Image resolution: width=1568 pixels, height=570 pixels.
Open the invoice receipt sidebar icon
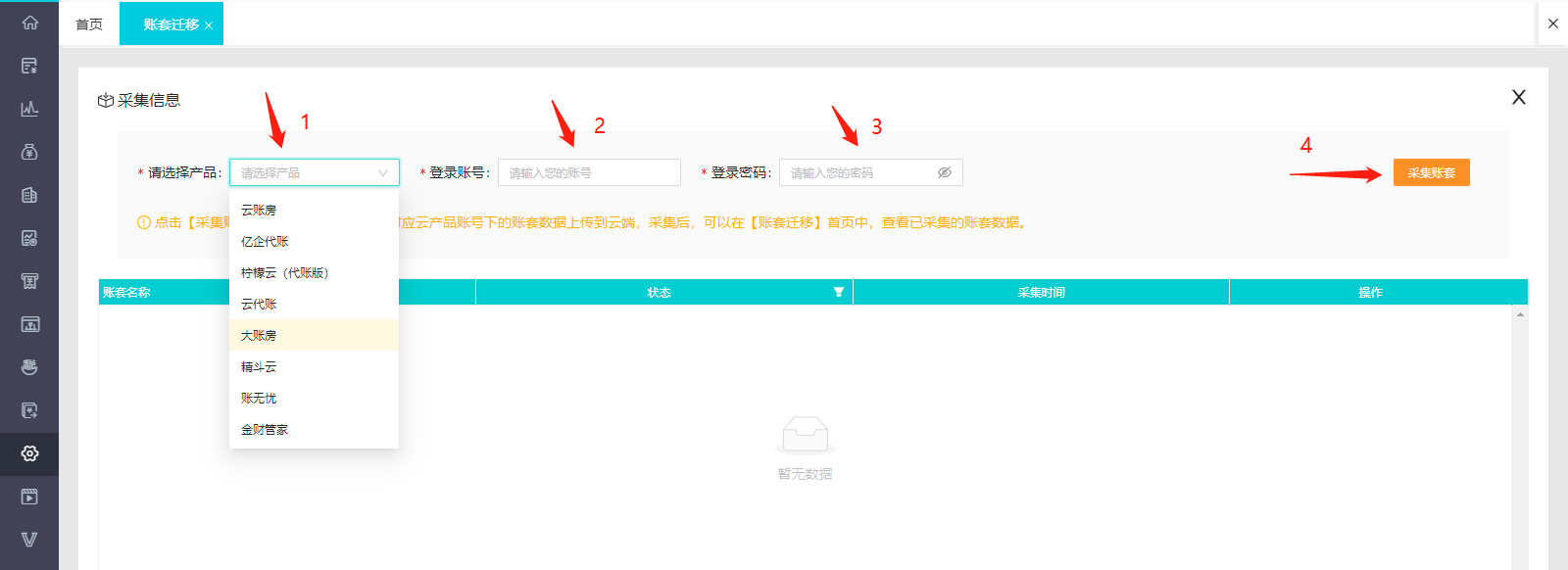tap(29, 281)
